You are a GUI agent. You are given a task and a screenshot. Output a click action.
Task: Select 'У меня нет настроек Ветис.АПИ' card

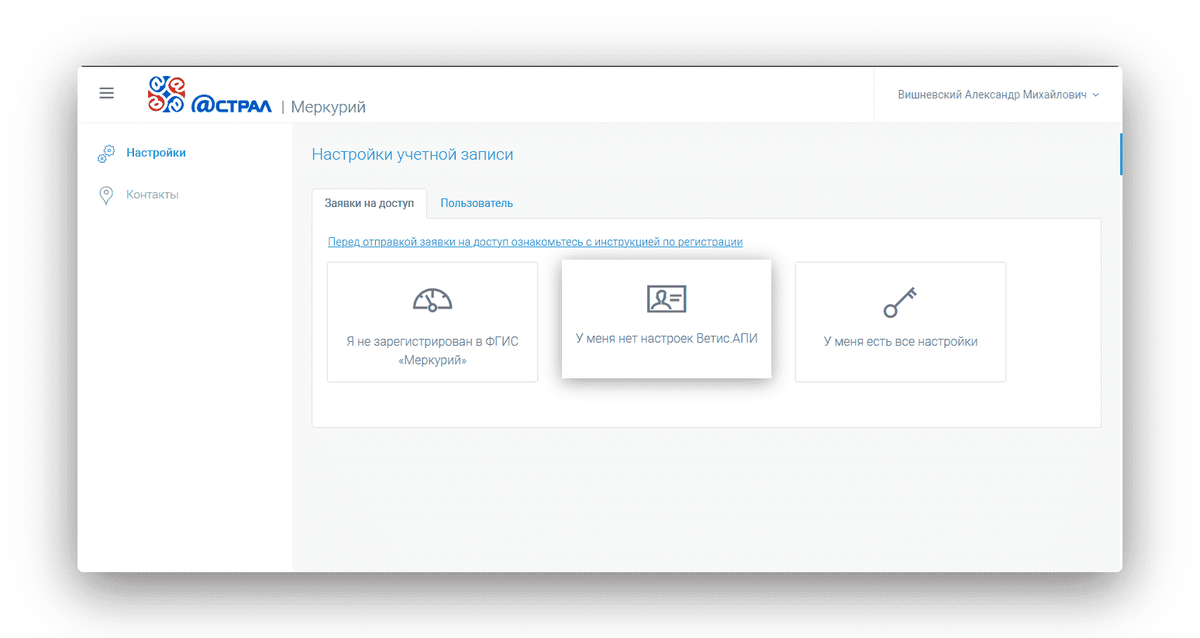pyautogui.click(x=666, y=320)
